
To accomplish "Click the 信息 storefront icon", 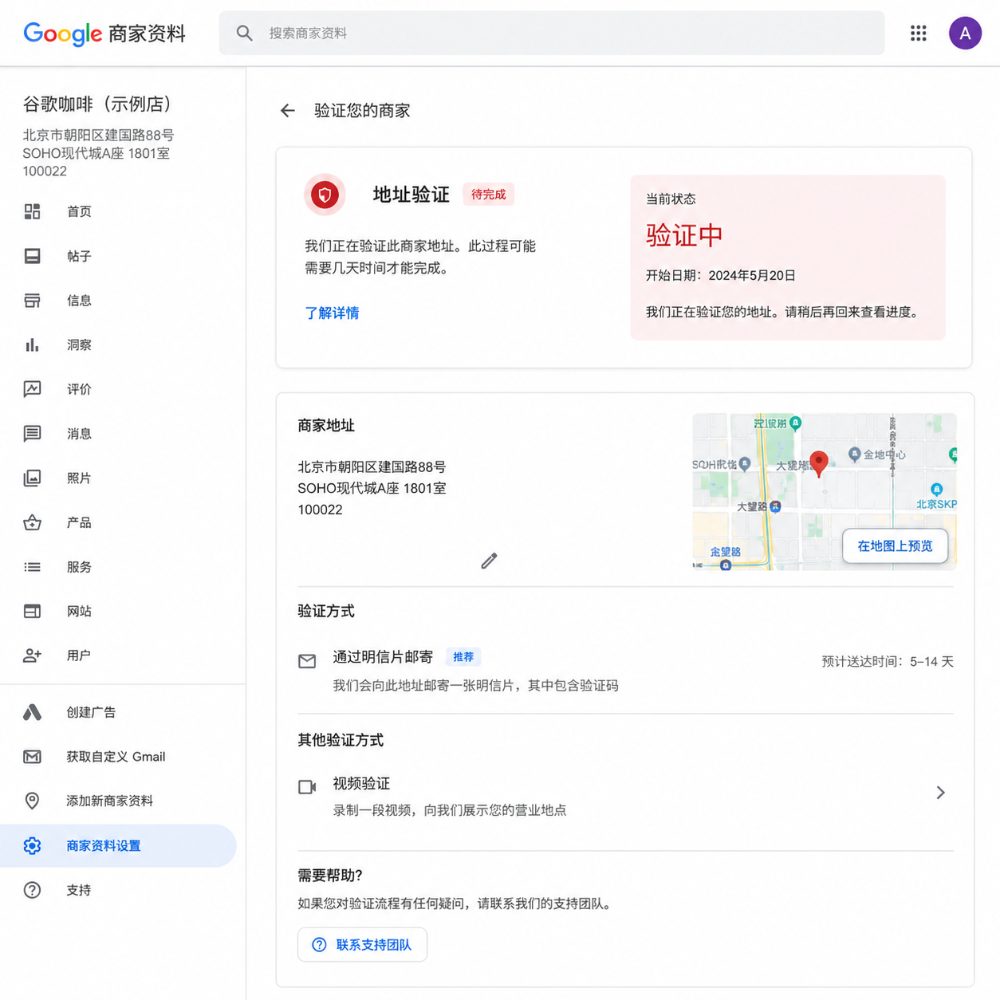I will coord(32,300).
